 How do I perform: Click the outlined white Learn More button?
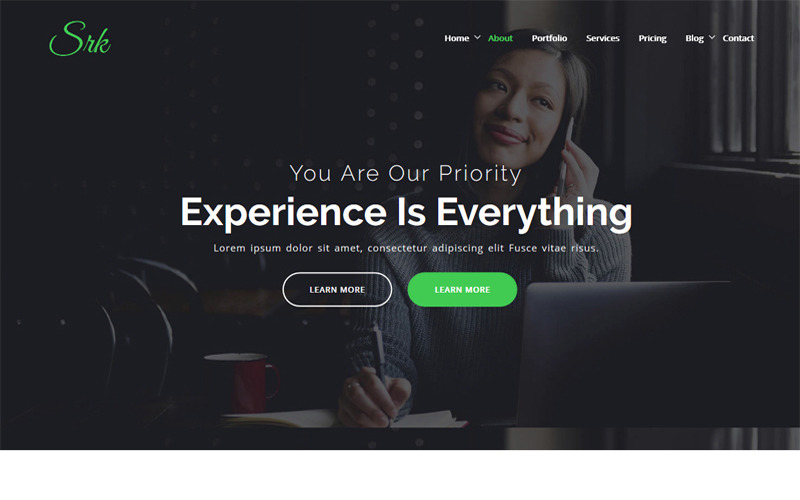[x=337, y=289]
